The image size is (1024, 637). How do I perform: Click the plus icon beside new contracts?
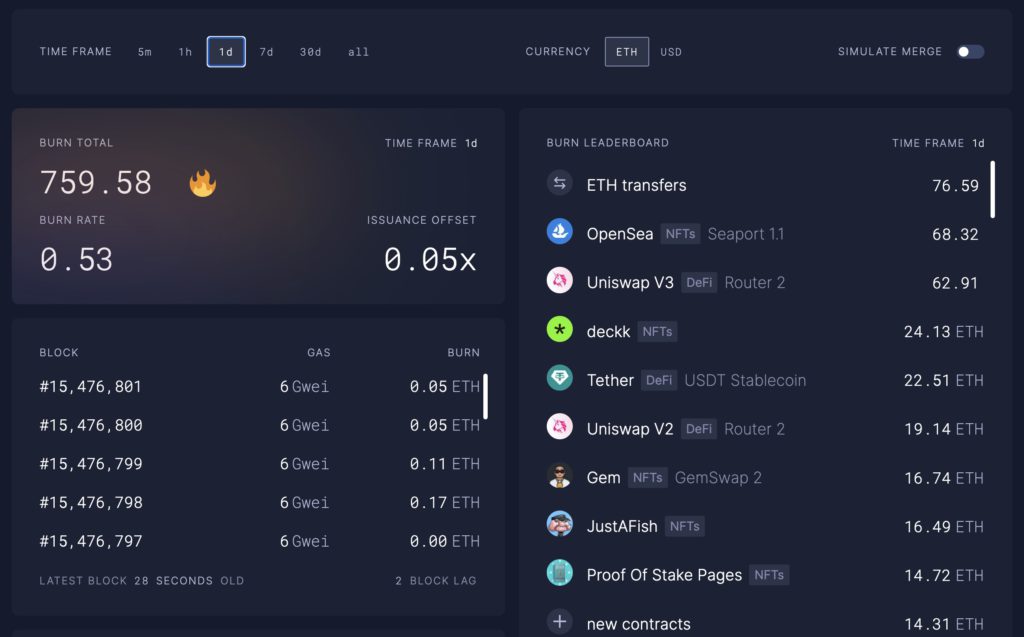coord(560,622)
